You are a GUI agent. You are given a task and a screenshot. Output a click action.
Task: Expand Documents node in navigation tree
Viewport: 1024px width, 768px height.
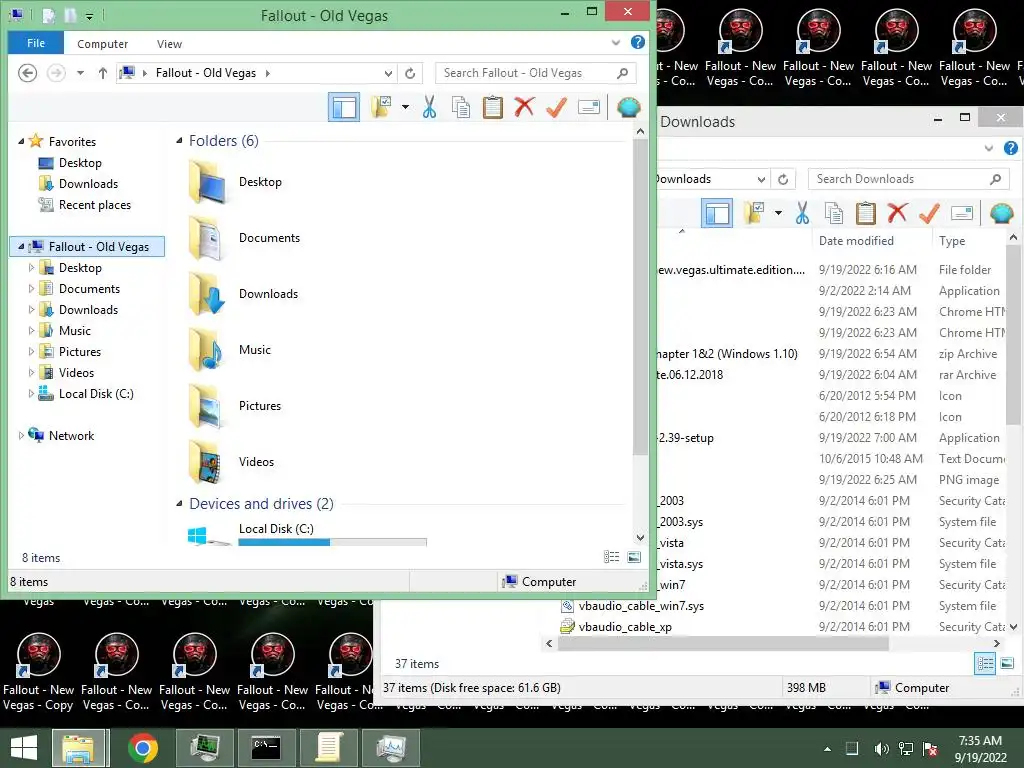(x=31, y=289)
